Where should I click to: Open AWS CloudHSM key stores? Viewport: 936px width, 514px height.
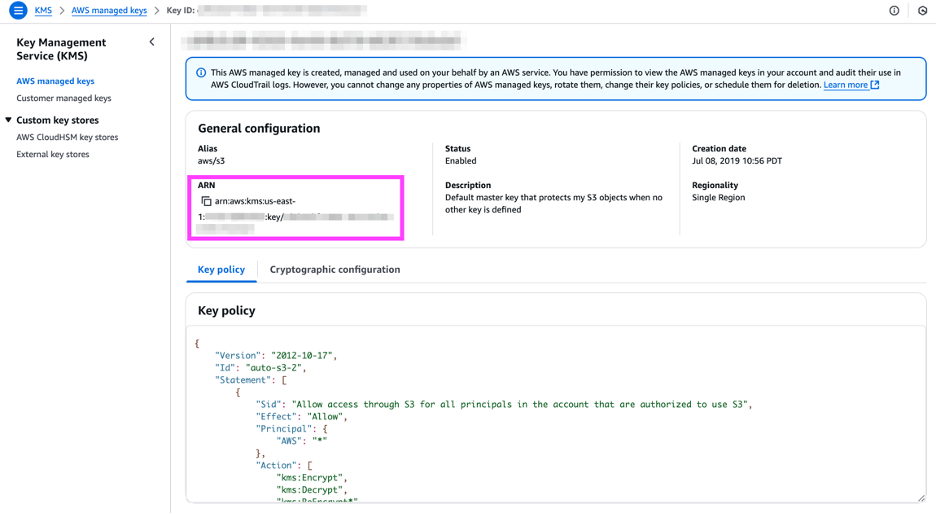(67, 137)
